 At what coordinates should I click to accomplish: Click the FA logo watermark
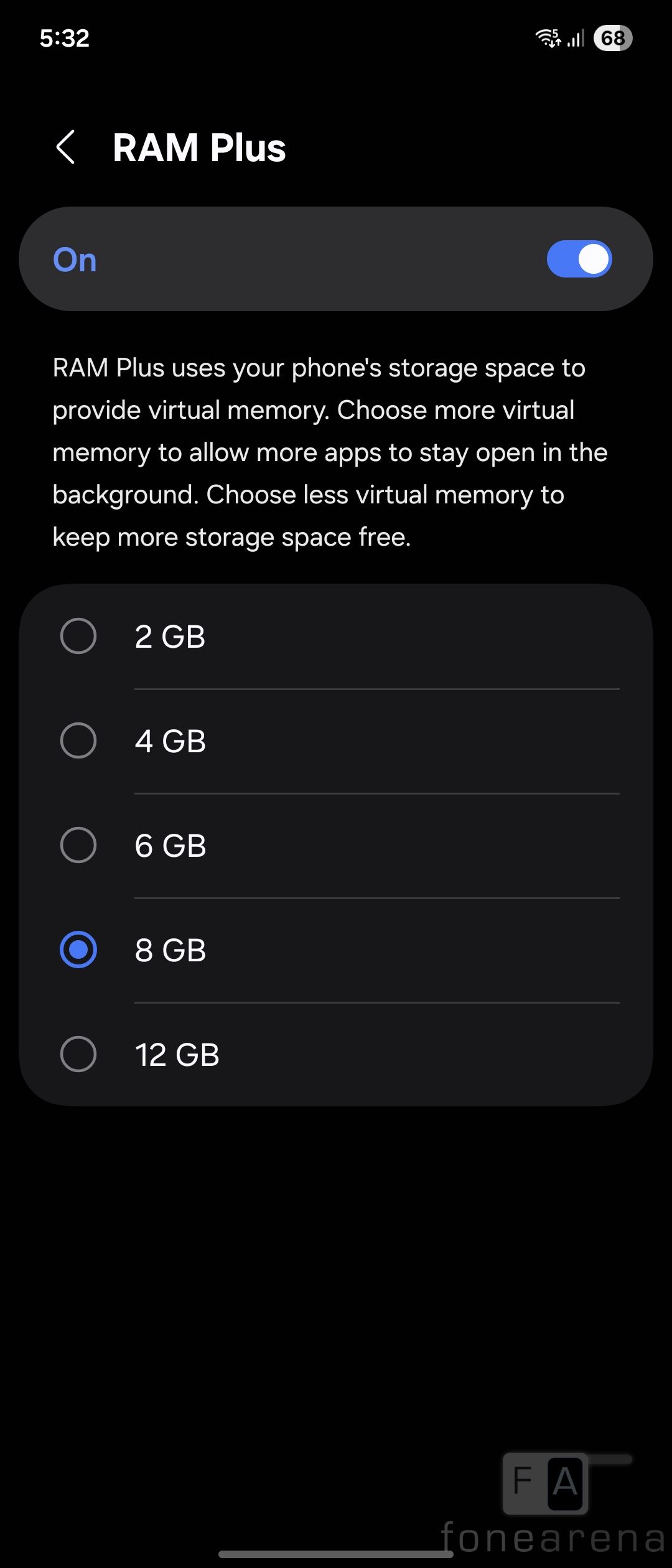[x=545, y=1483]
